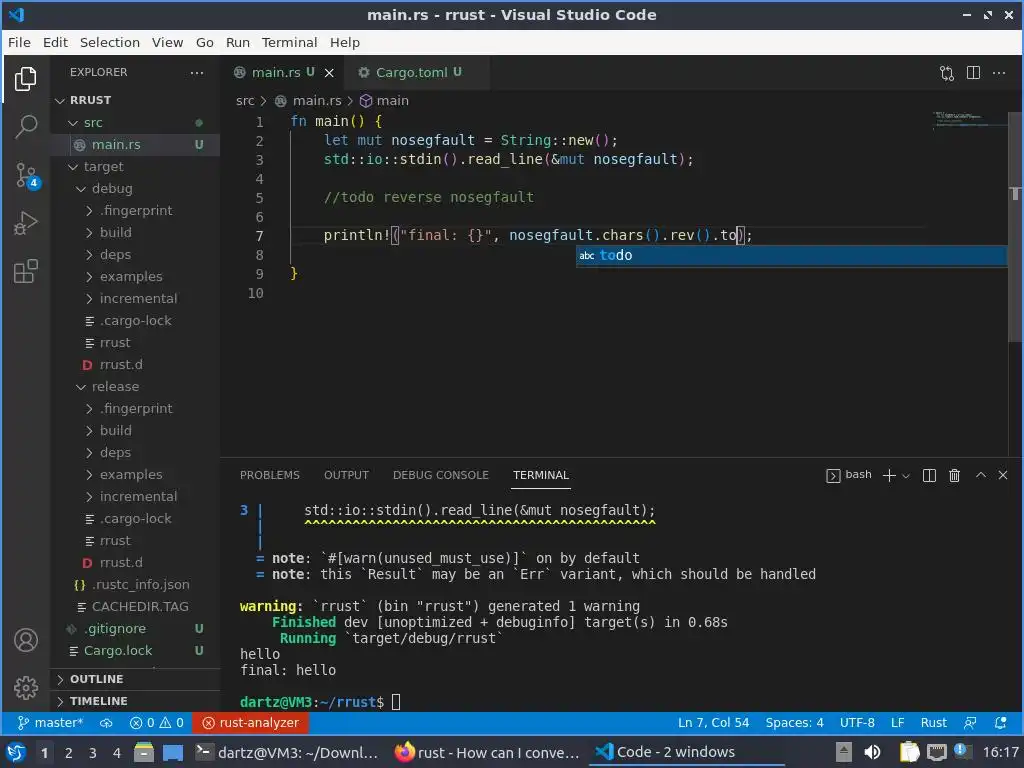
Task: Open the Terminal menu
Action: [289, 42]
